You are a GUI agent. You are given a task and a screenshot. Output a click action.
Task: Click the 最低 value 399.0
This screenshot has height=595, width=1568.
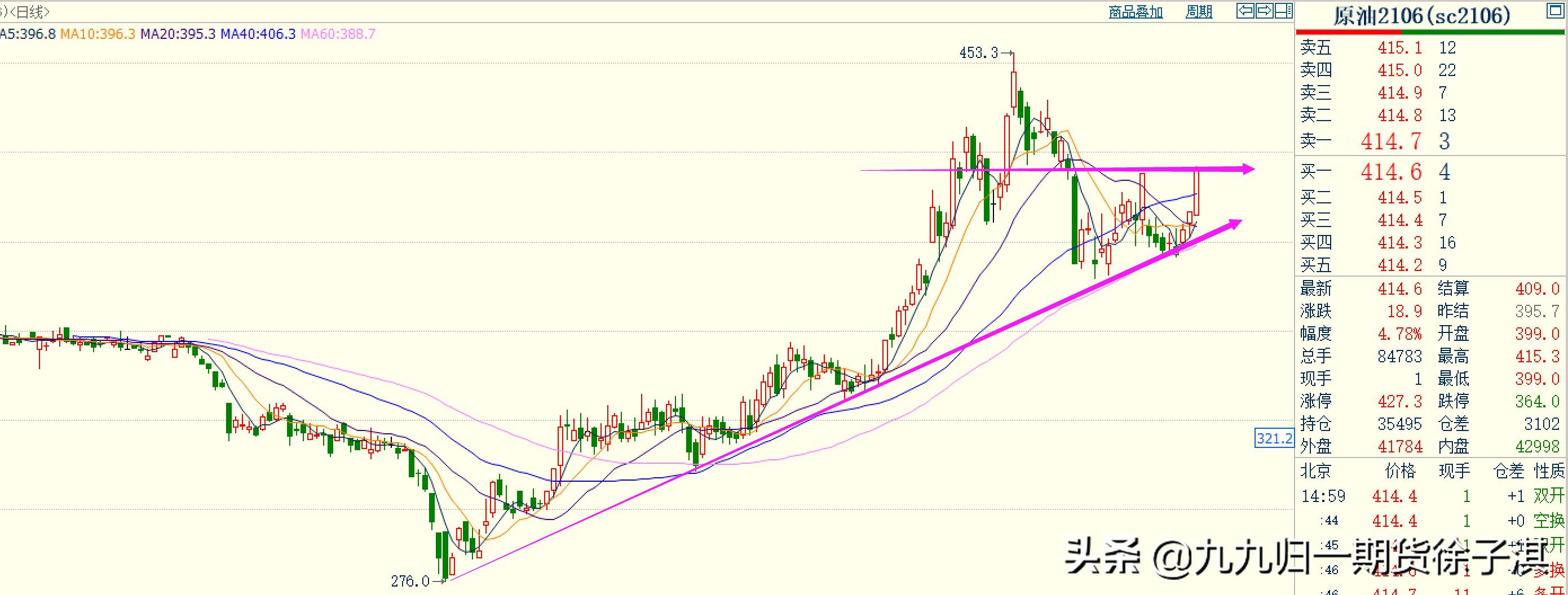click(1537, 379)
